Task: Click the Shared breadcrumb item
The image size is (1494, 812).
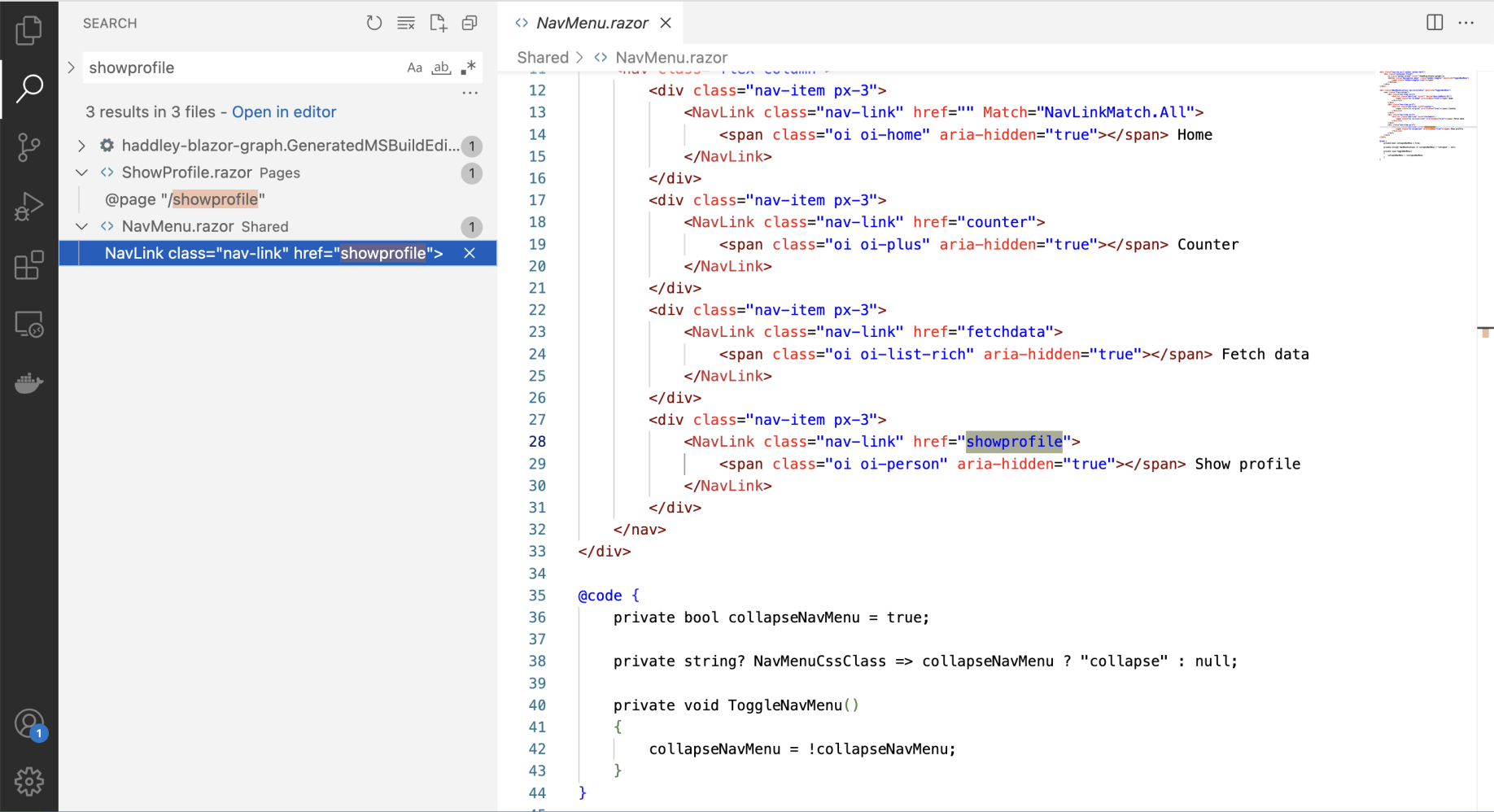Action: coord(543,58)
